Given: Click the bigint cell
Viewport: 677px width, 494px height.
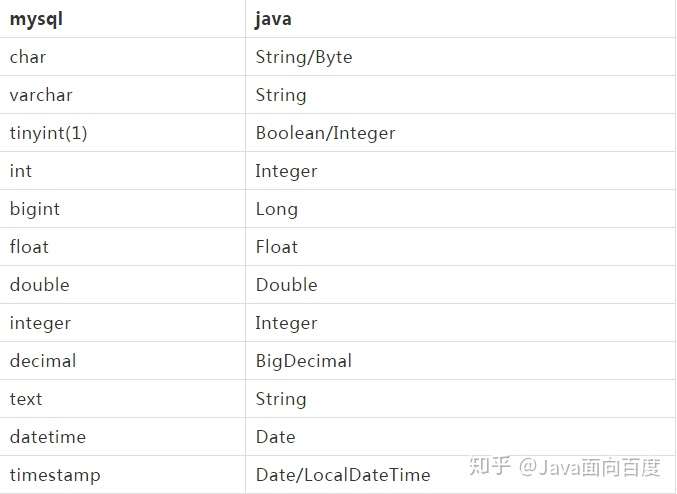Looking at the screenshot, I should click(35, 209).
